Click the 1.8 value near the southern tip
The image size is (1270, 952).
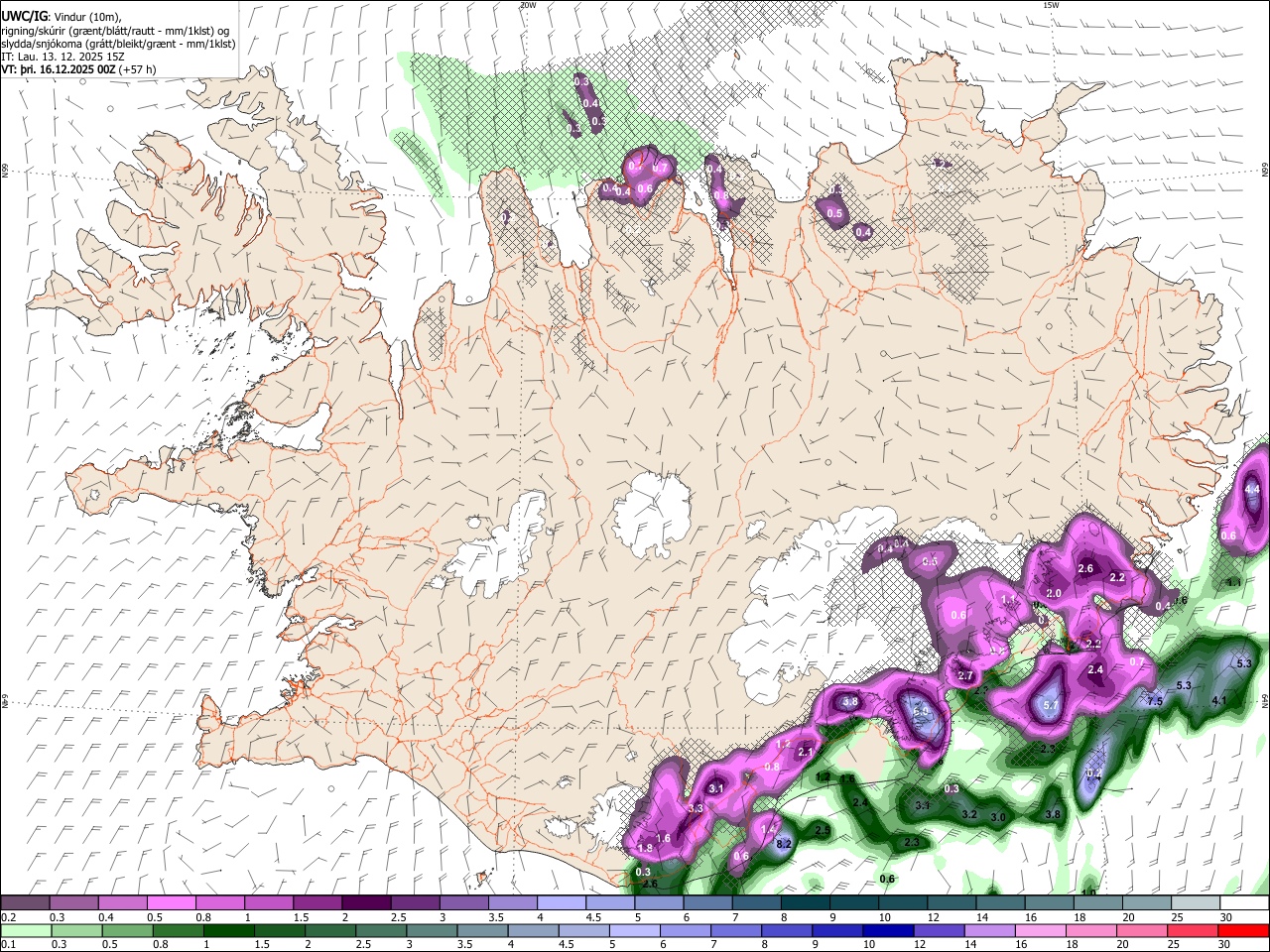pos(645,849)
